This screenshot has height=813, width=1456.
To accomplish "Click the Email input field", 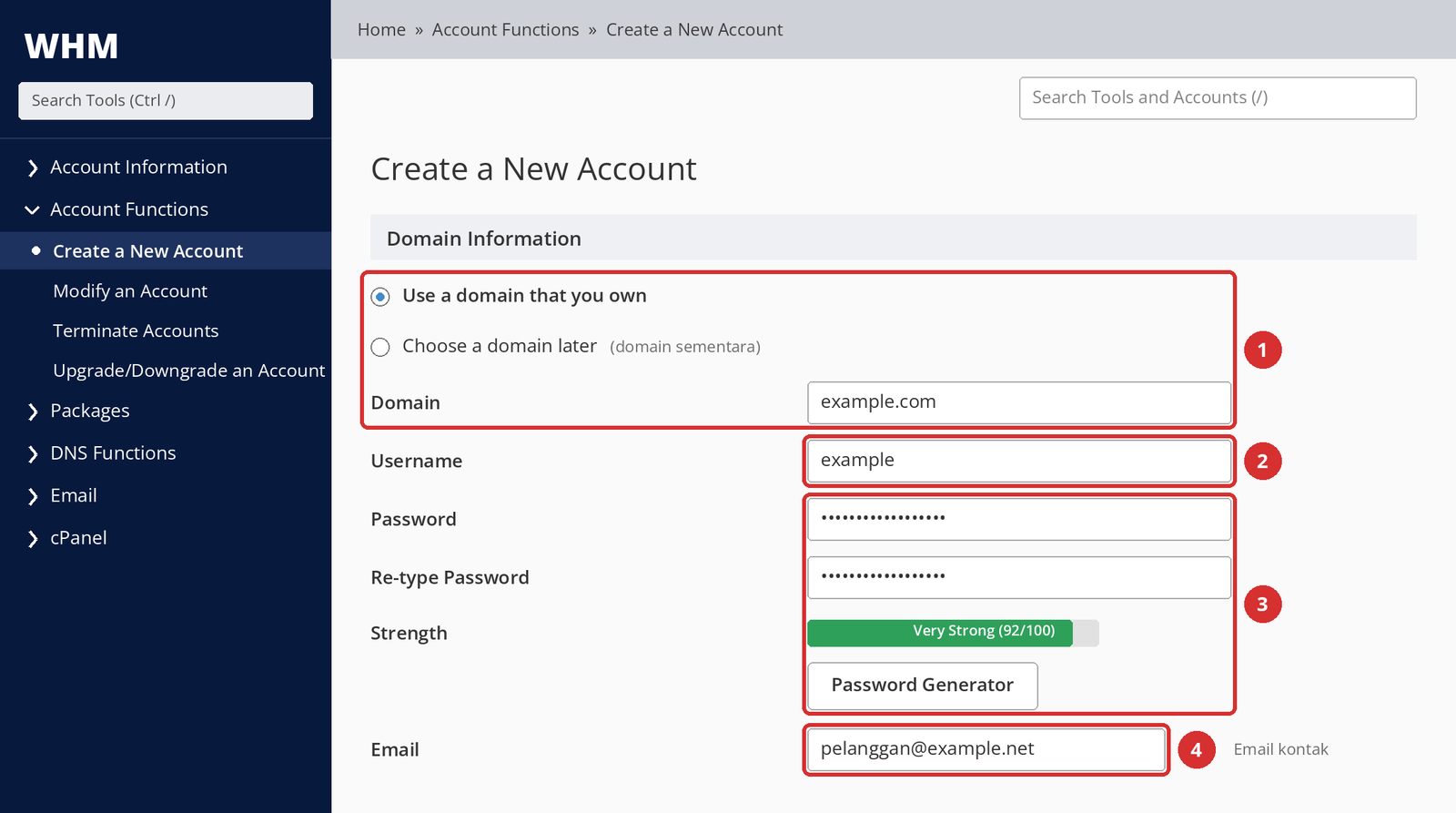I will point(986,749).
